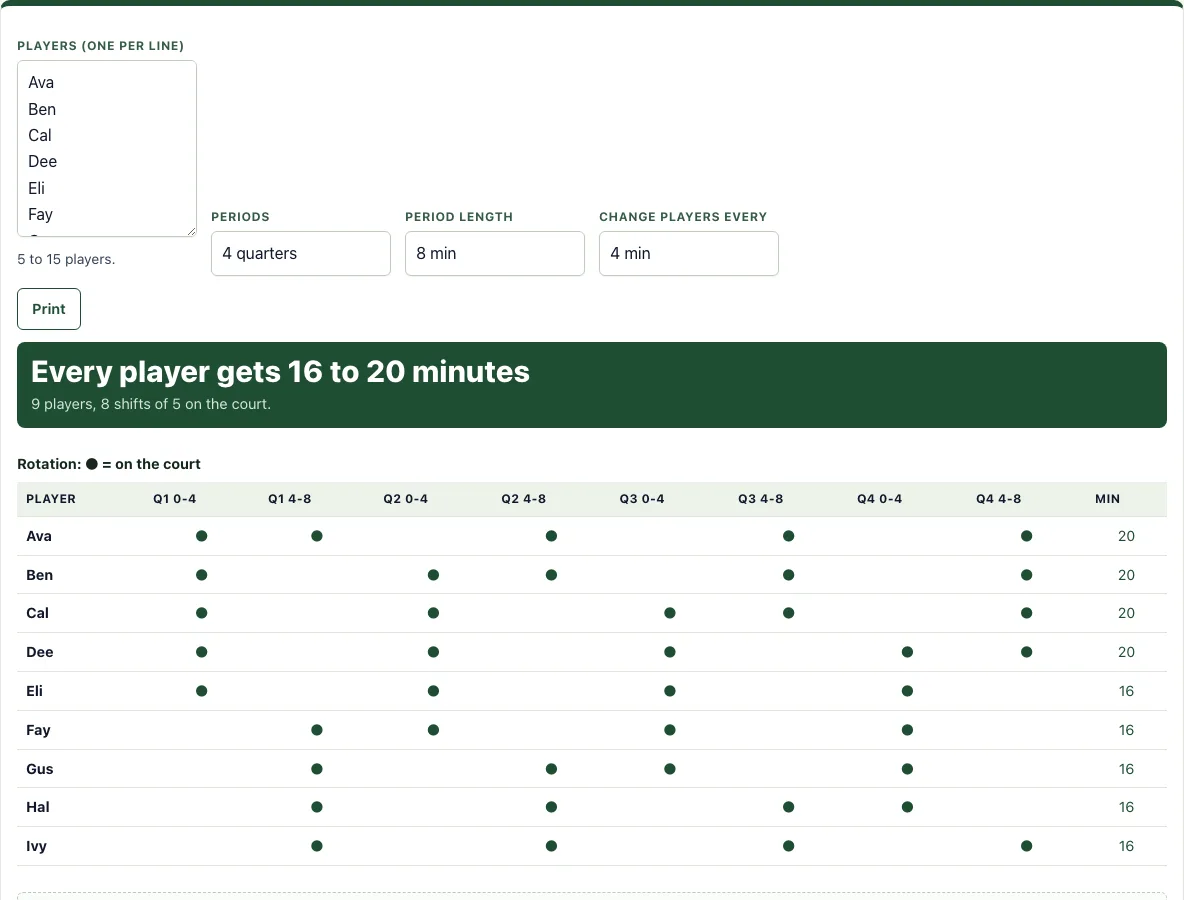Click Hal's on-court dot for Q1 4-8
This screenshot has width=1184, height=900.
click(317, 807)
